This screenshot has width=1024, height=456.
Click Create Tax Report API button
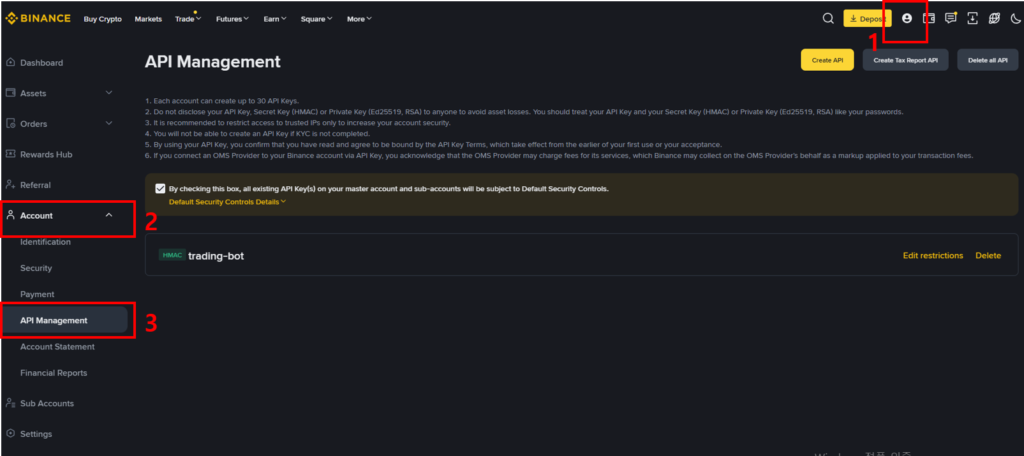906,60
